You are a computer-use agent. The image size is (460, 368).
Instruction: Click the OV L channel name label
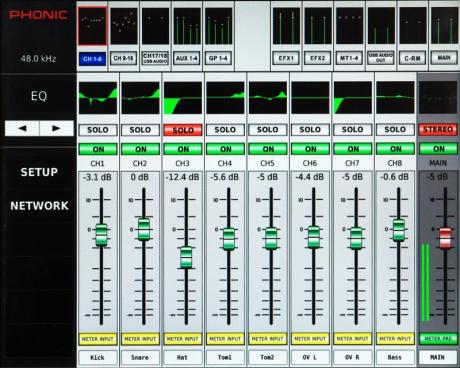coord(310,357)
